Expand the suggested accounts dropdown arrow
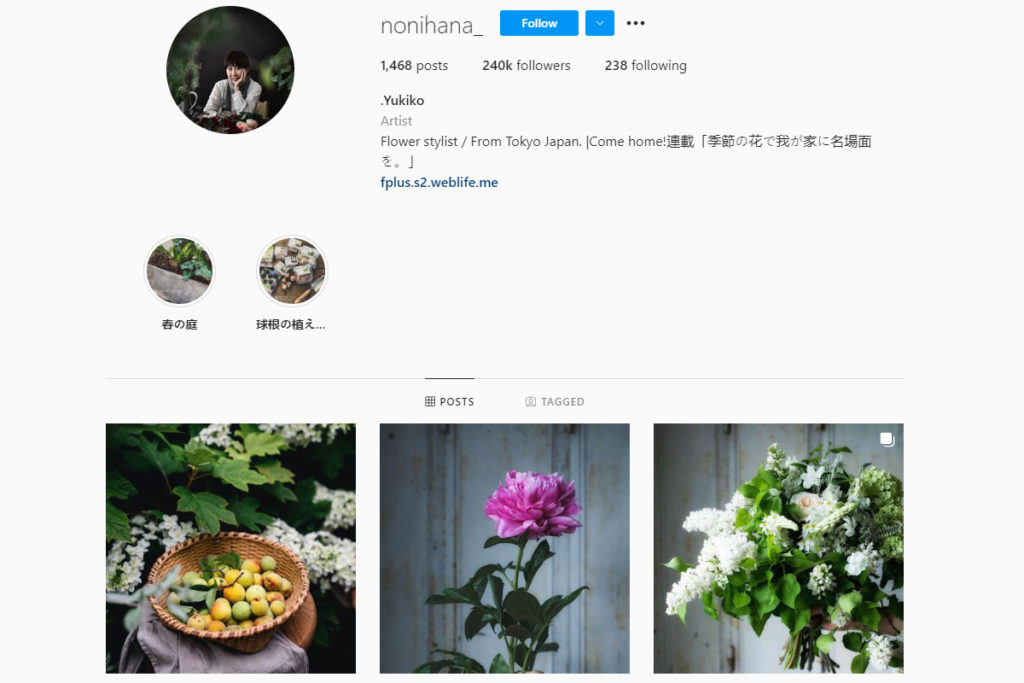 pyautogui.click(x=600, y=24)
